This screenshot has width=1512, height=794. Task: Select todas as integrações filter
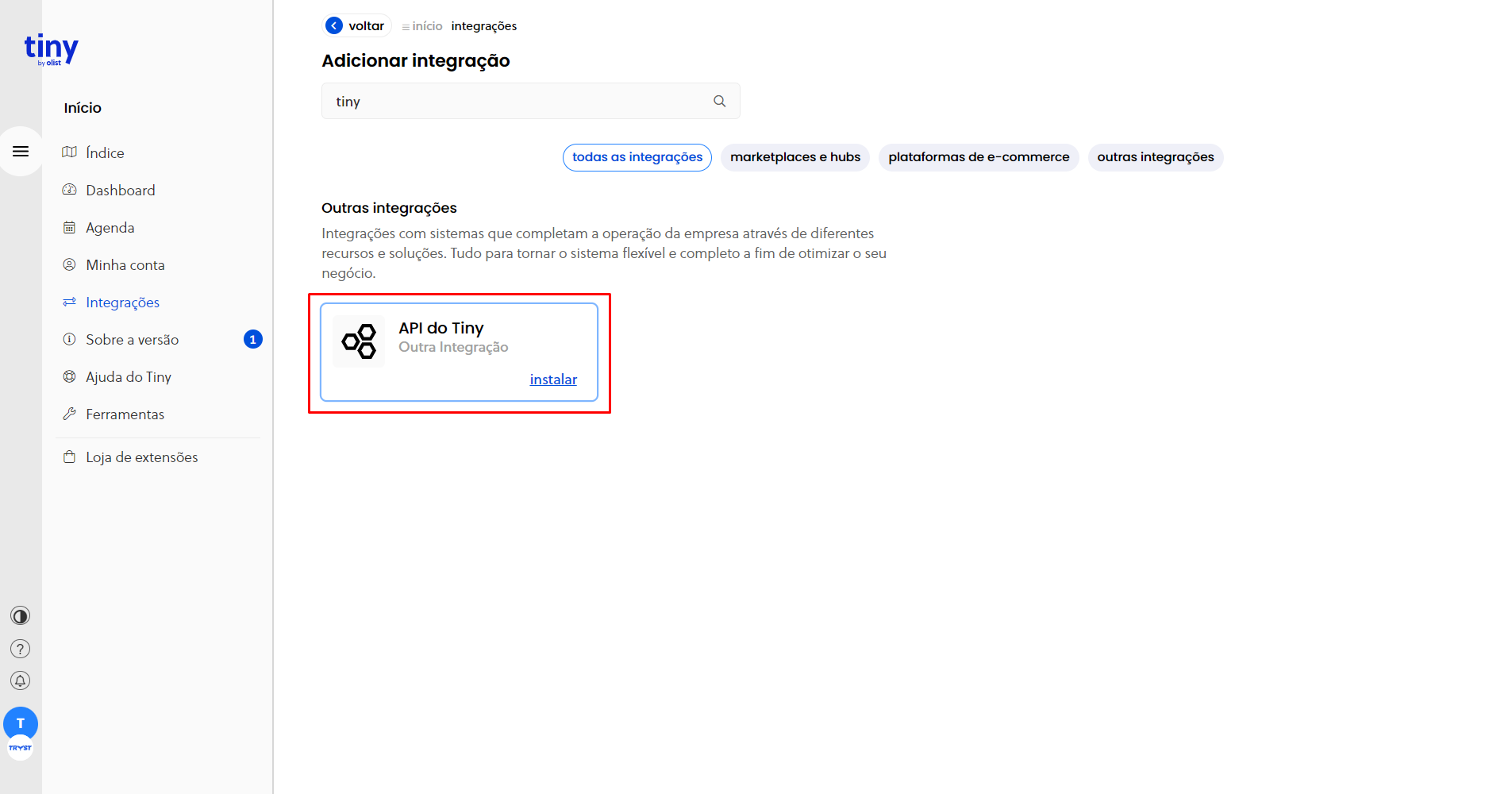click(637, 157)
